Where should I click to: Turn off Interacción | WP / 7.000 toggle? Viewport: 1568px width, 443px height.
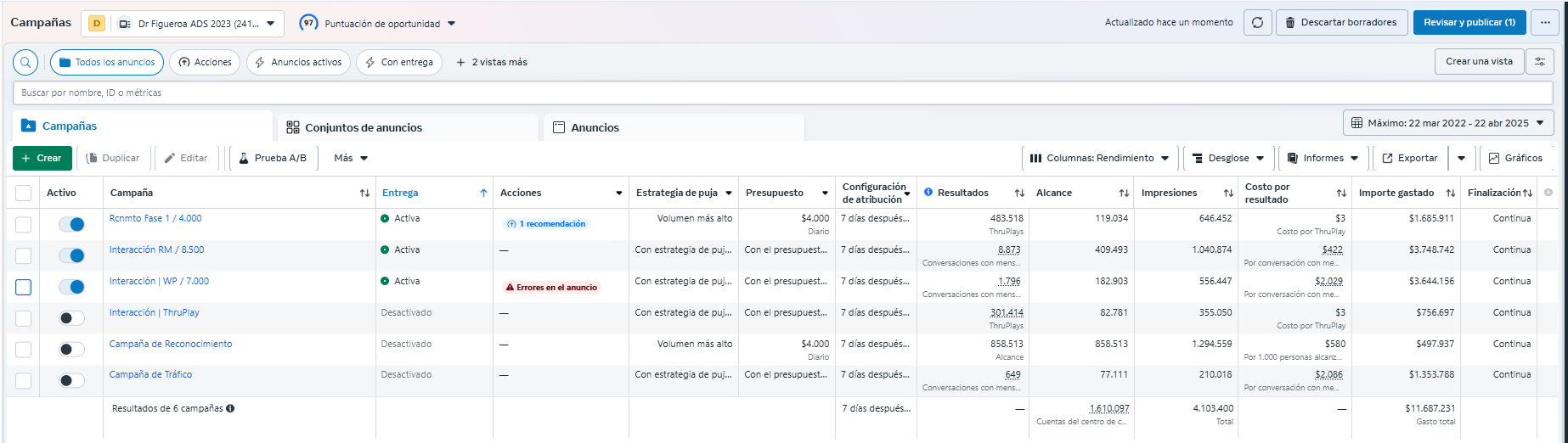71,287
